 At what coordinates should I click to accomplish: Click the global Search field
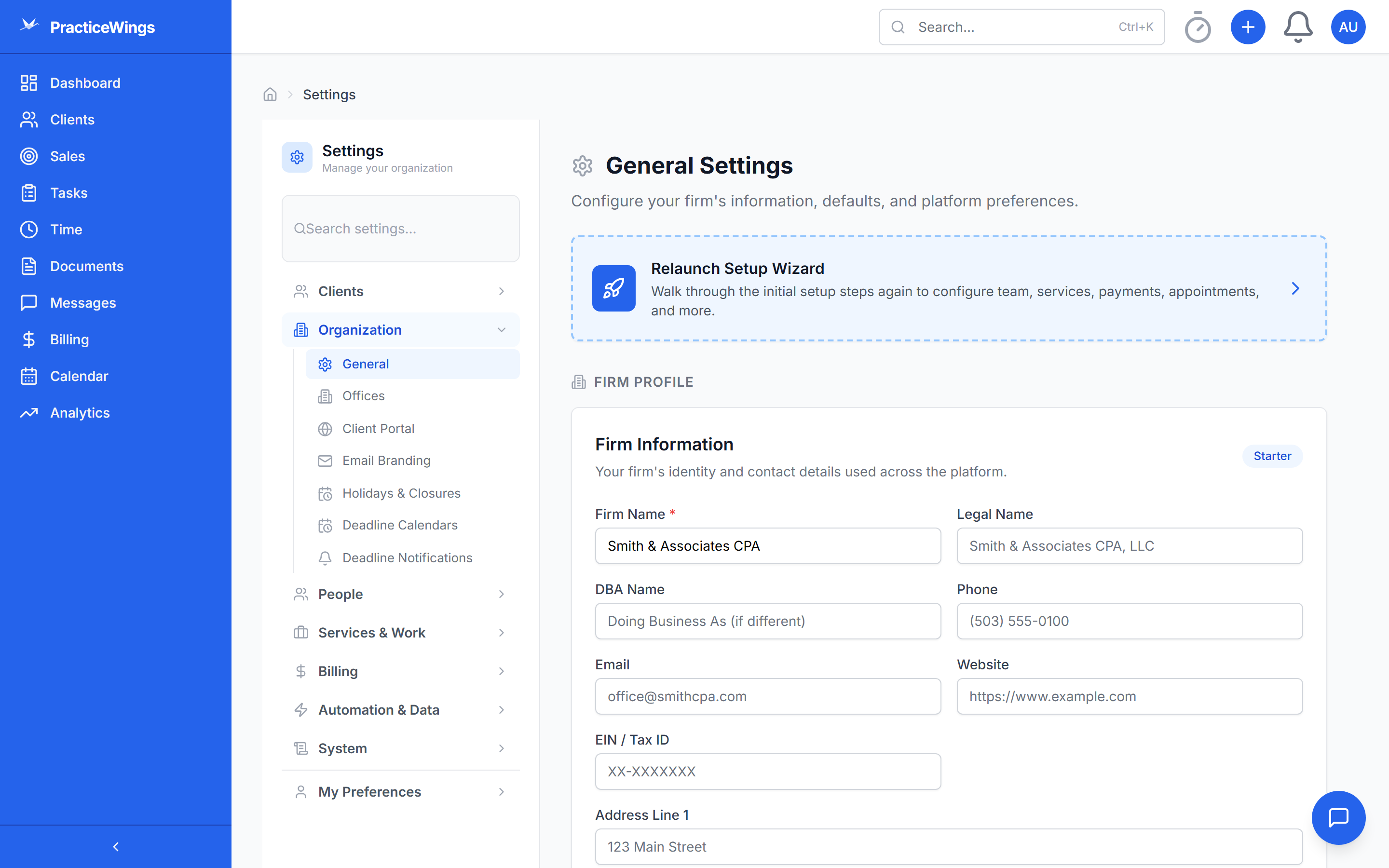click(x=1021, y=27)
